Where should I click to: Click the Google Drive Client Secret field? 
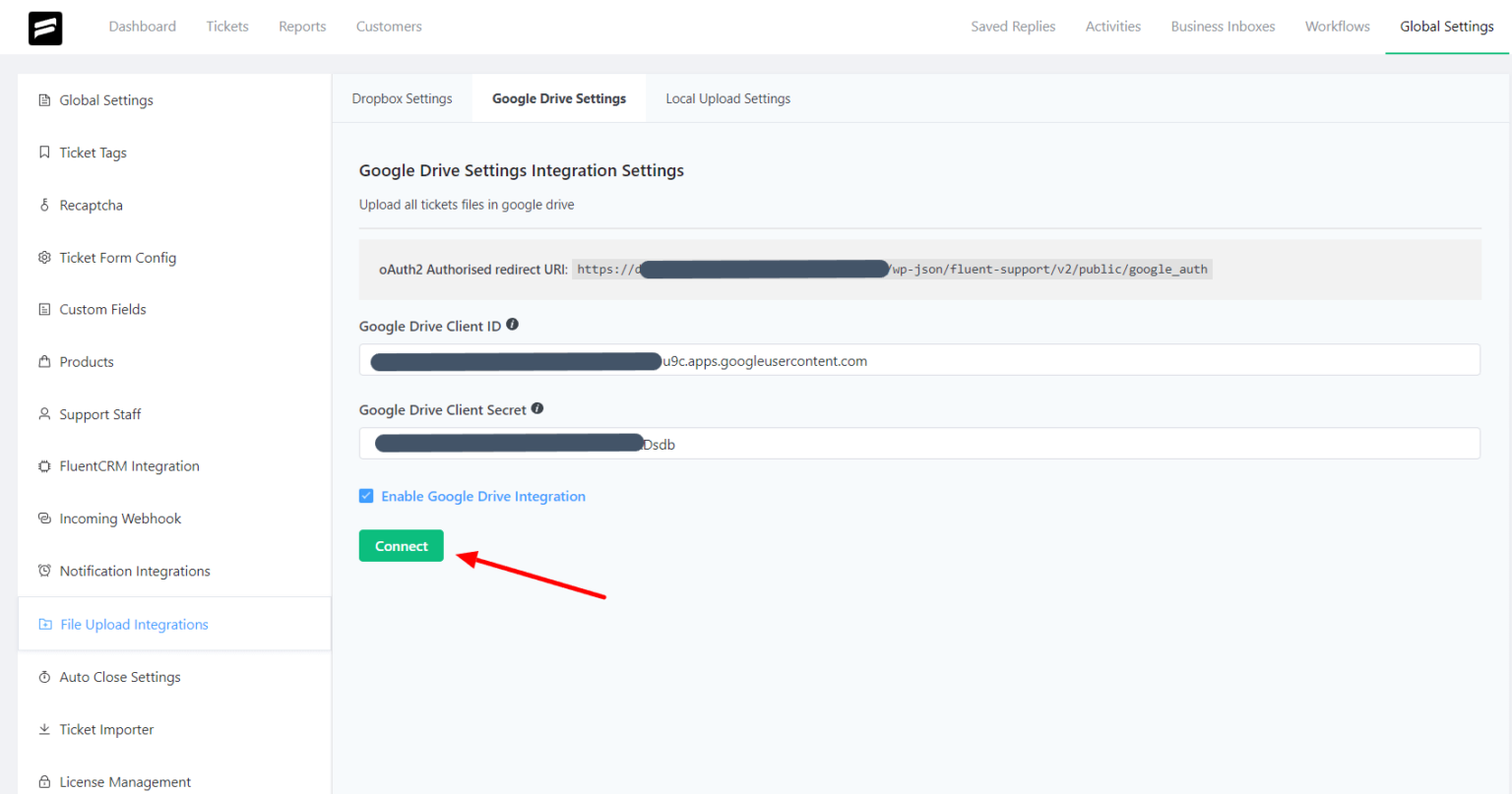click(x=918, y=443)
